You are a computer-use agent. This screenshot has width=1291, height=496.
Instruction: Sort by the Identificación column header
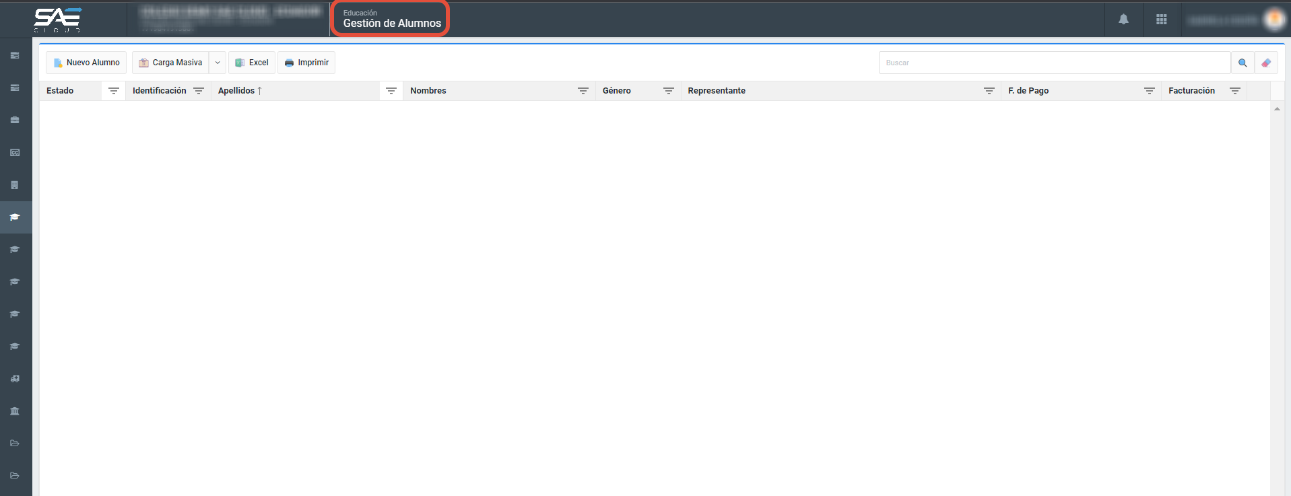coord(160,91)
